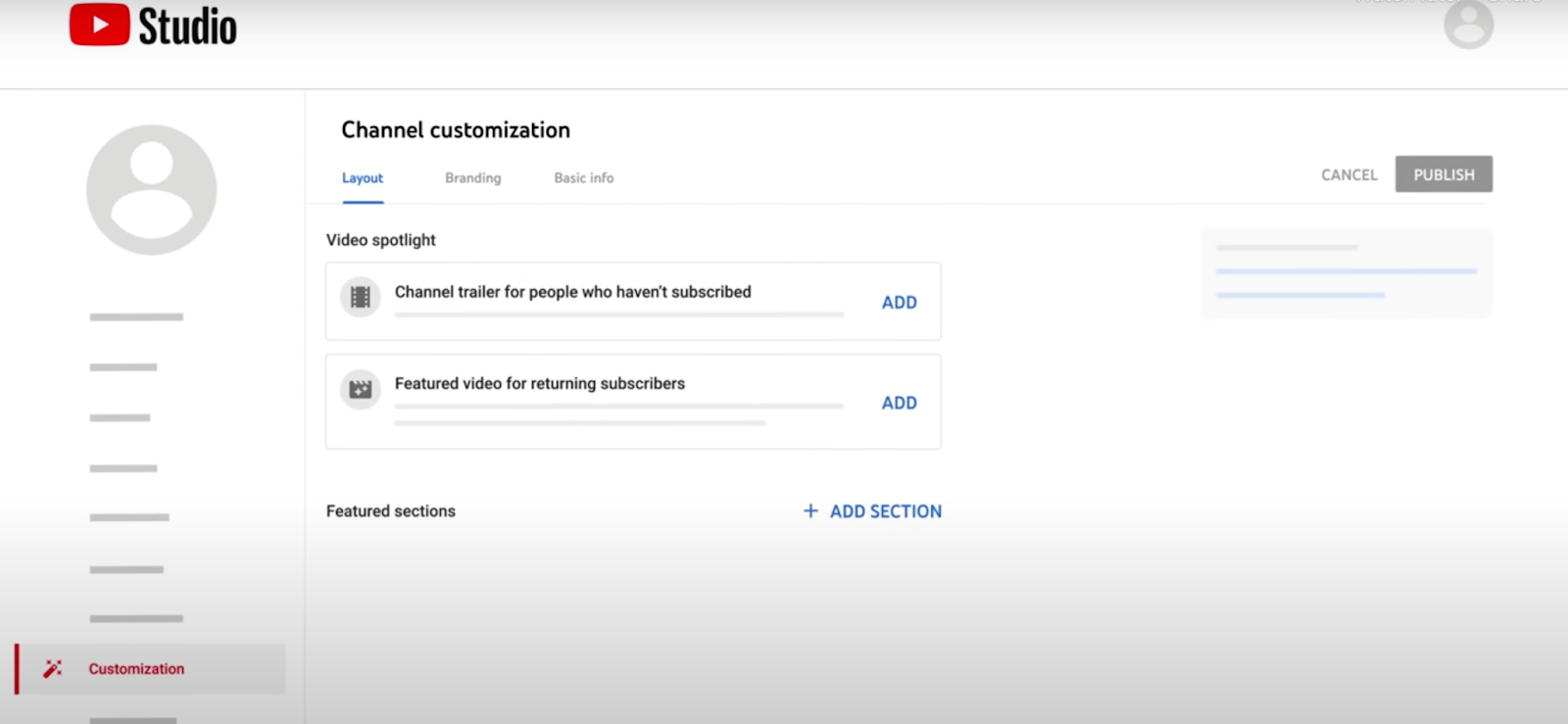1568x724 pixels.
Task: Click the placeholder info card below PUBLISH
Action: [1346, 273]
